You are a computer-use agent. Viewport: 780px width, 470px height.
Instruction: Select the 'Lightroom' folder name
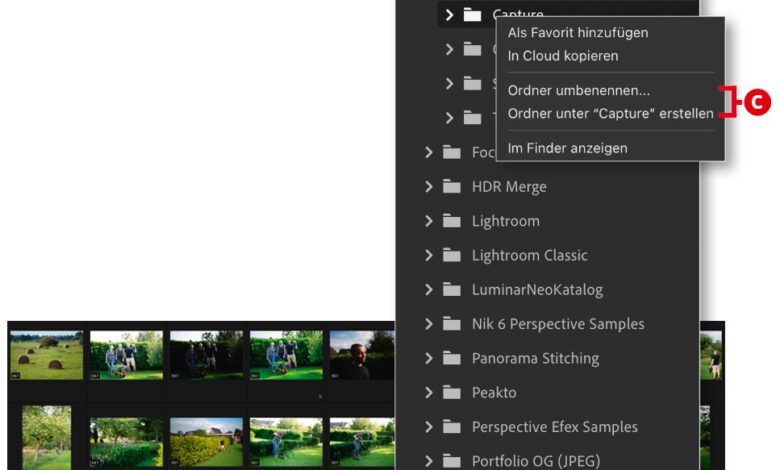point(505,221)
